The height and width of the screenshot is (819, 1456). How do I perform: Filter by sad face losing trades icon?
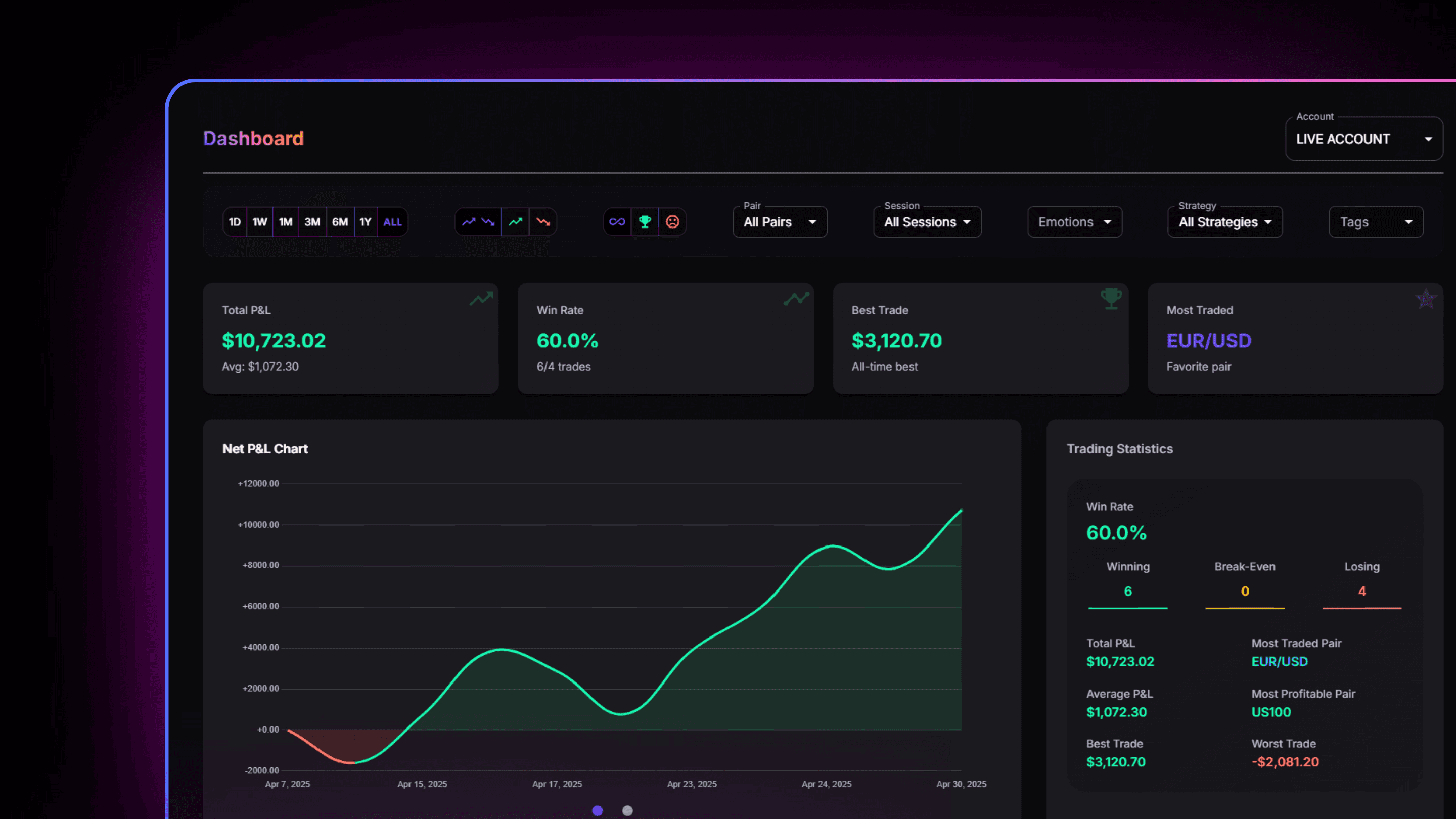pyautogui.click(x=672, y=222)
